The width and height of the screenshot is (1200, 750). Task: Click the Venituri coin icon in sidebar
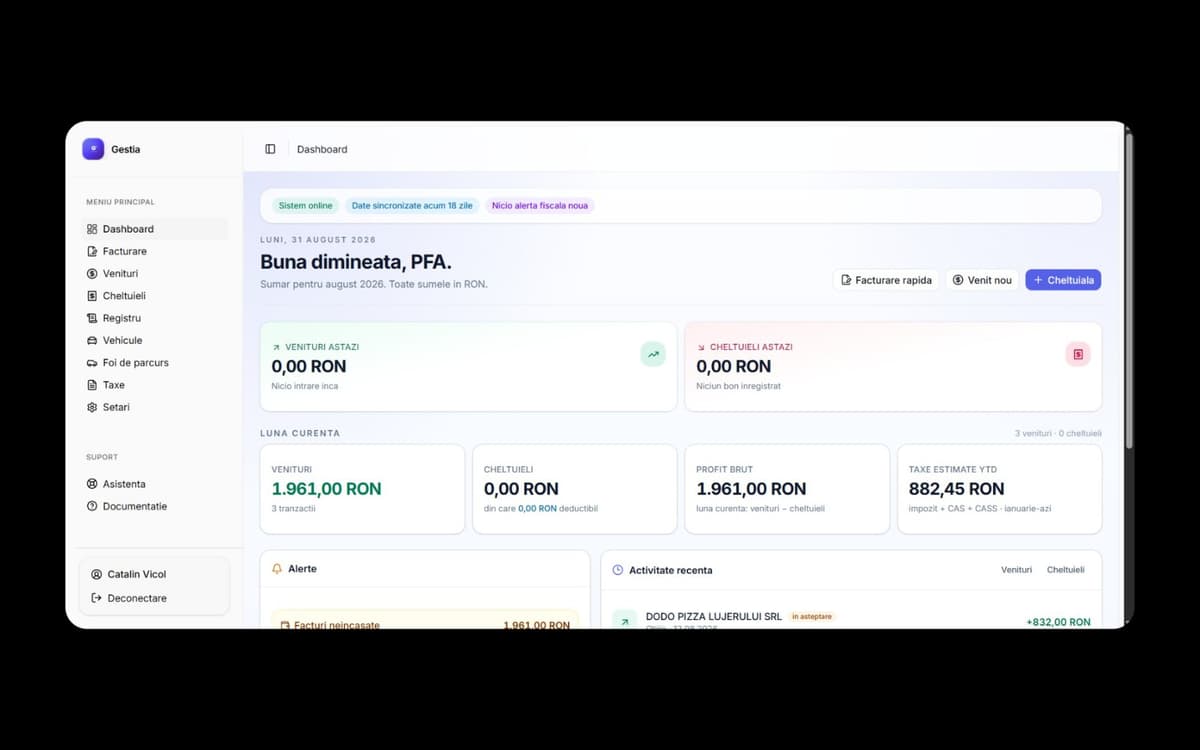point(92,273)
